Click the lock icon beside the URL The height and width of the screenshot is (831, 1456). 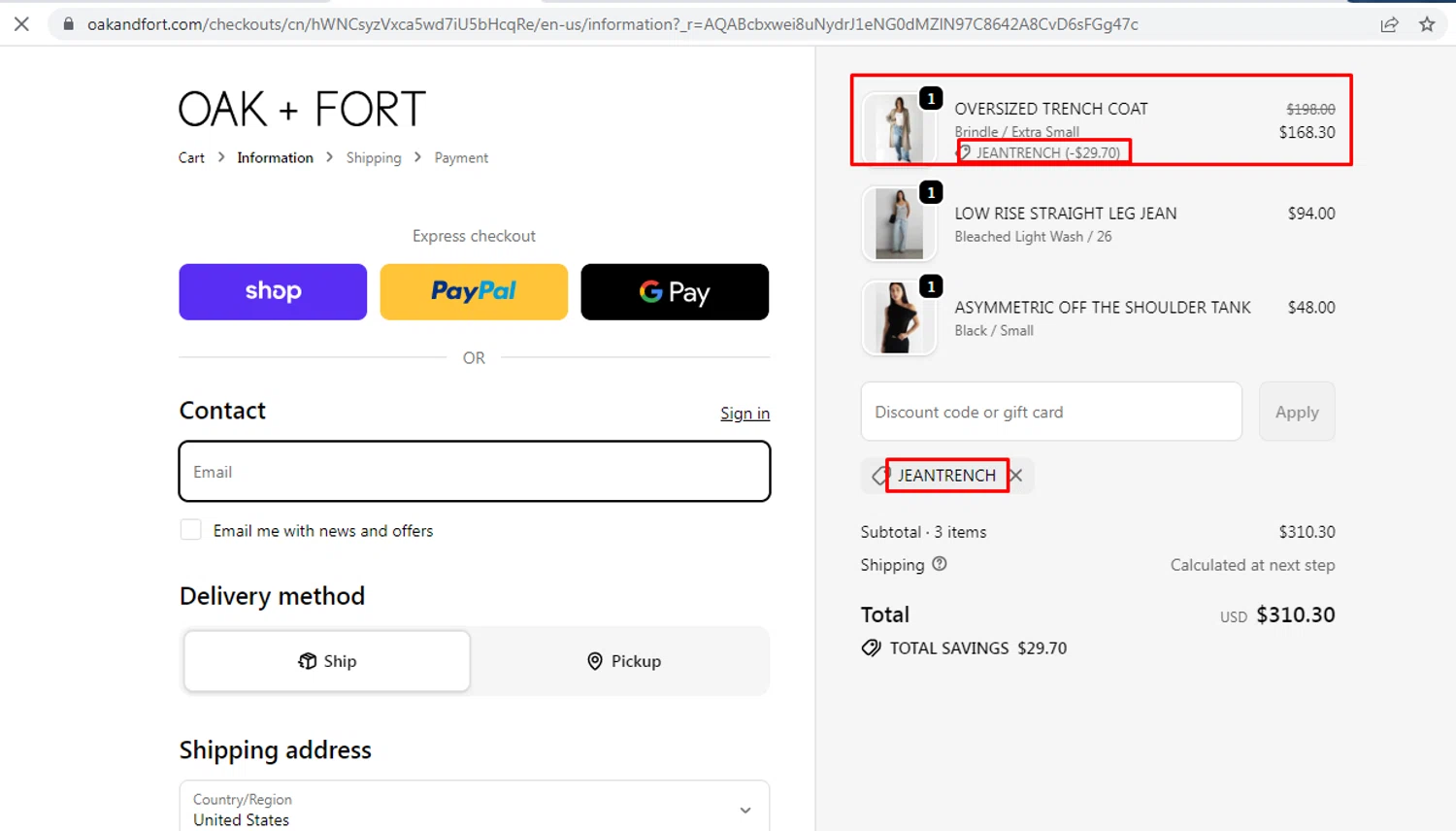68,24
